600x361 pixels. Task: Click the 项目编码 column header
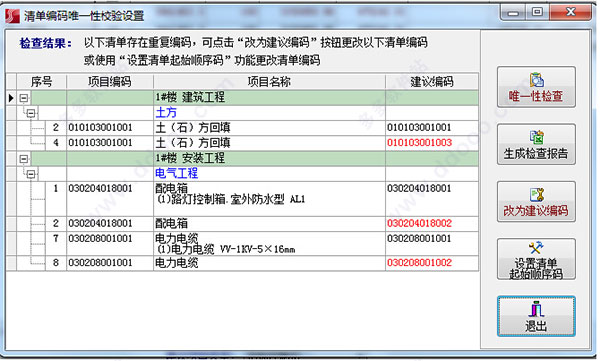110,82
